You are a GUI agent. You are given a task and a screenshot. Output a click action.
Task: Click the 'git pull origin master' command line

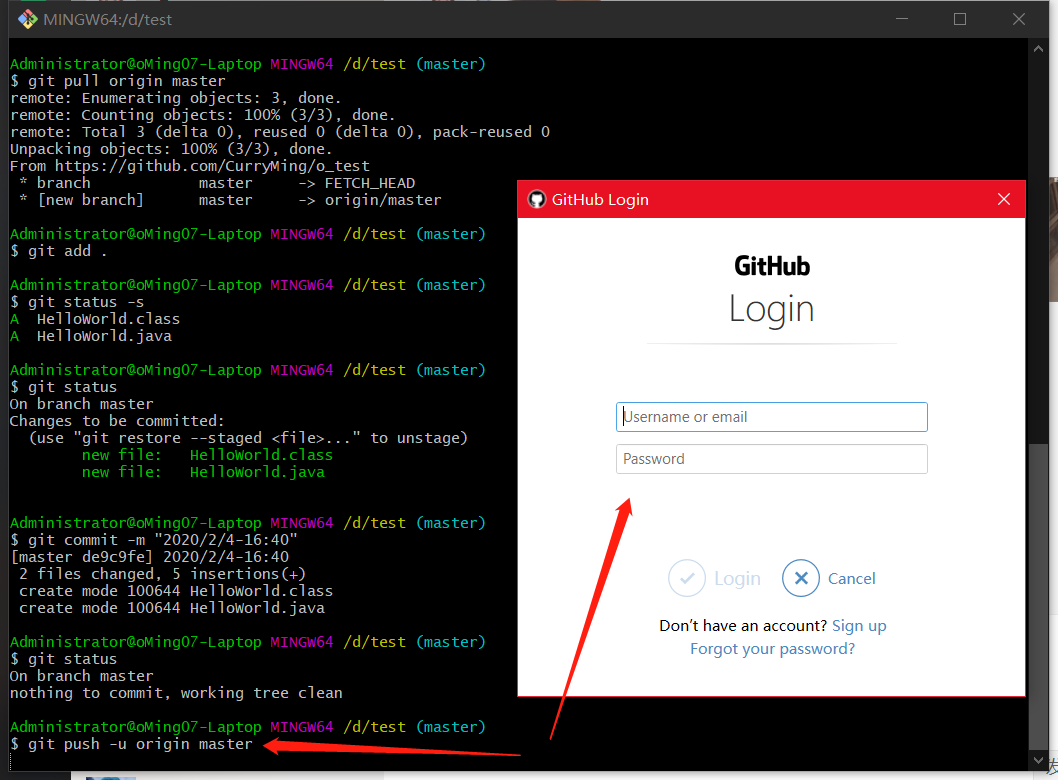(x=118, y=81)
